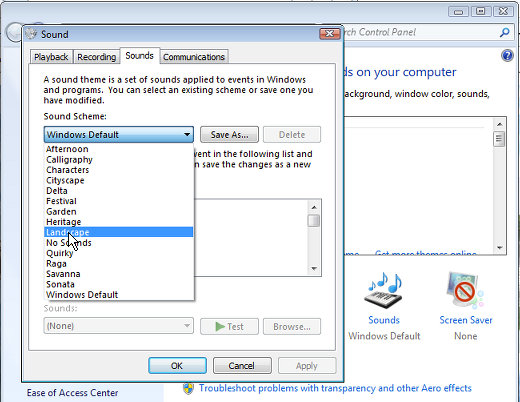Select the Sounds tab

tap(139, 56)
